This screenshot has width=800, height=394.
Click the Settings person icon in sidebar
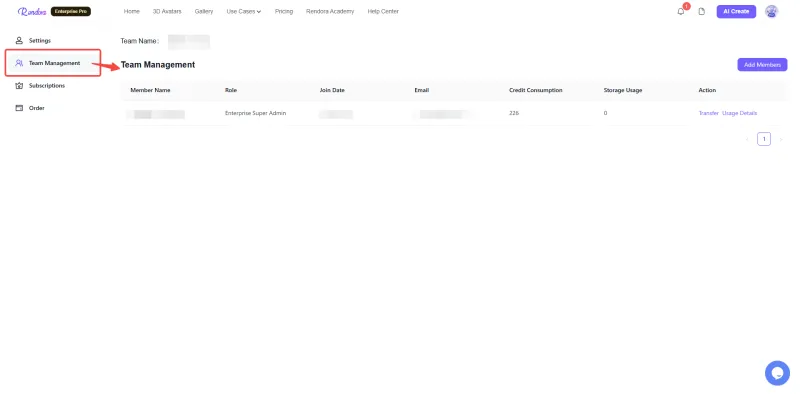click(19, 40)
